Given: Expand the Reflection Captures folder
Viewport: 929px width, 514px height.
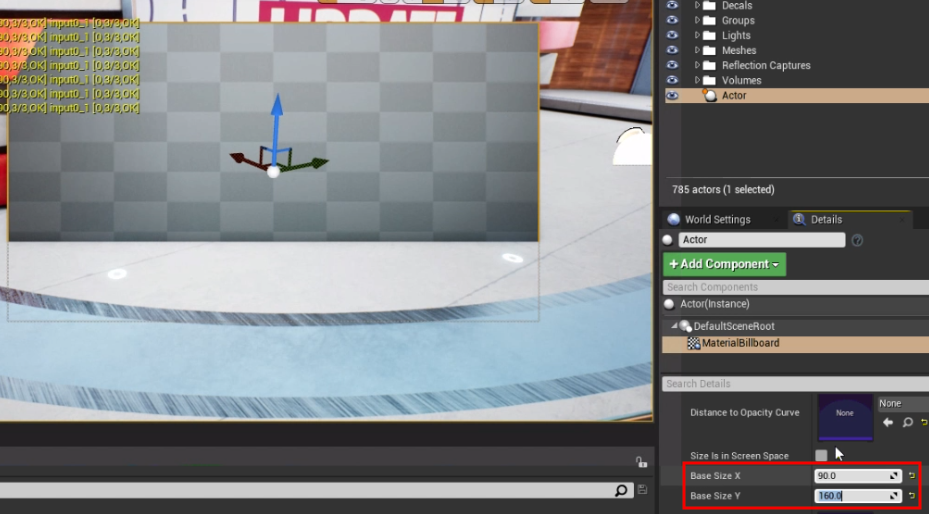Looking at the screenshot, I should pos(697,65).
